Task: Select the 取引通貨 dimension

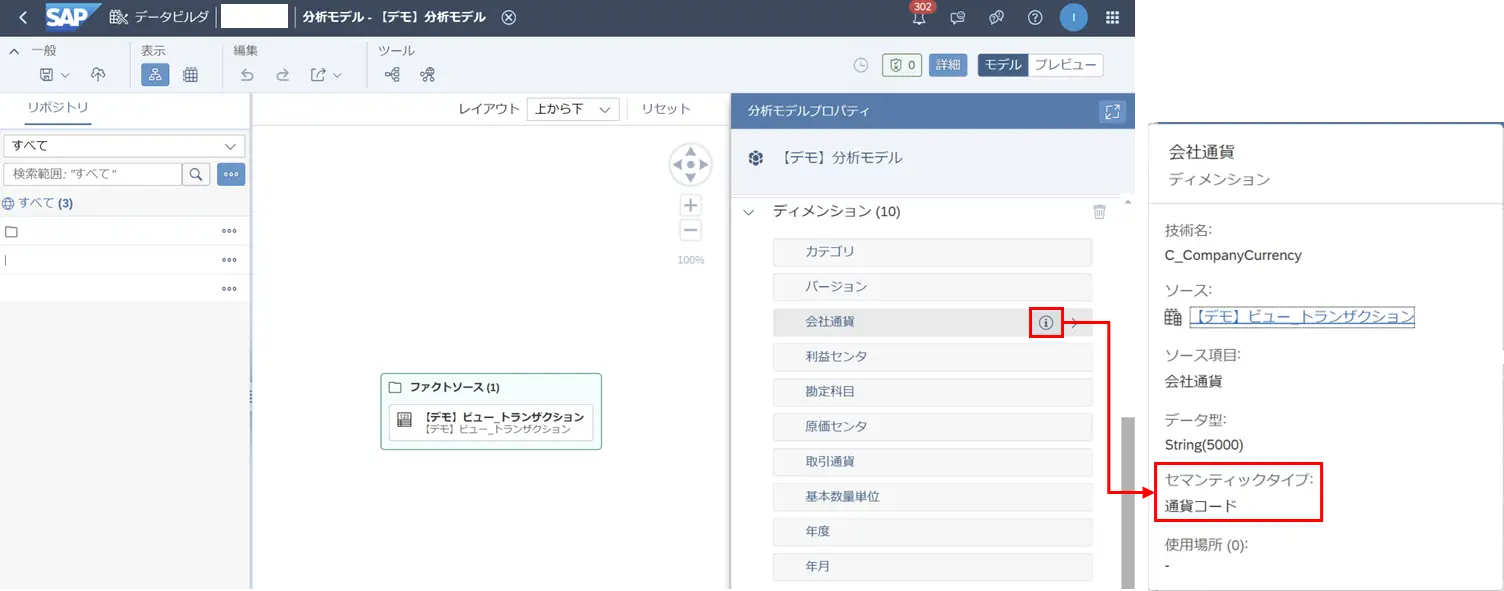Action: click(932, 462)
